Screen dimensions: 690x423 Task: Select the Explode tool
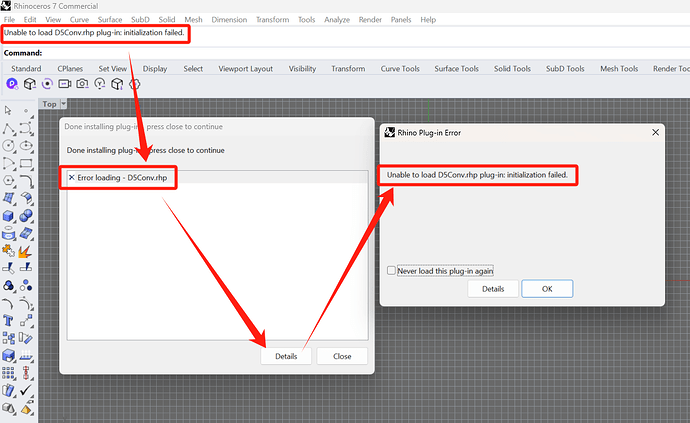click(x=26, y=251)
